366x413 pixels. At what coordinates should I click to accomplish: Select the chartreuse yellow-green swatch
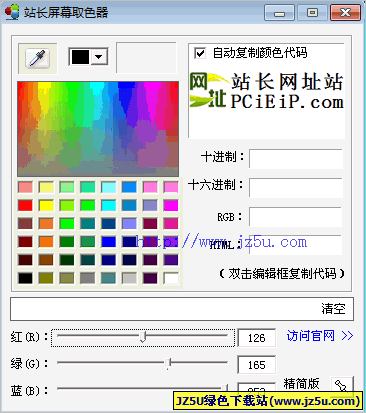click(67, 205)
